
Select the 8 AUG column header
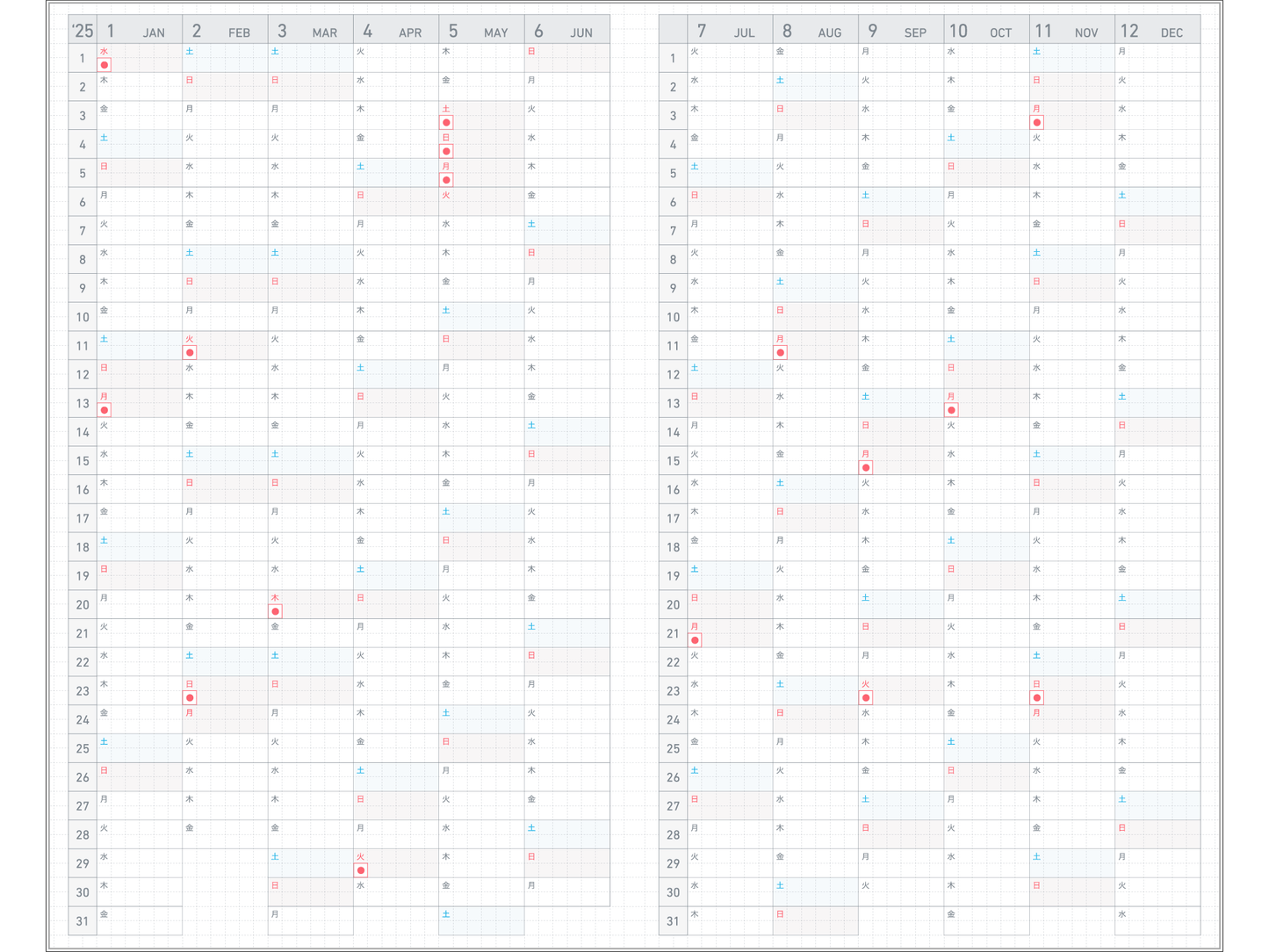(816, 31)
